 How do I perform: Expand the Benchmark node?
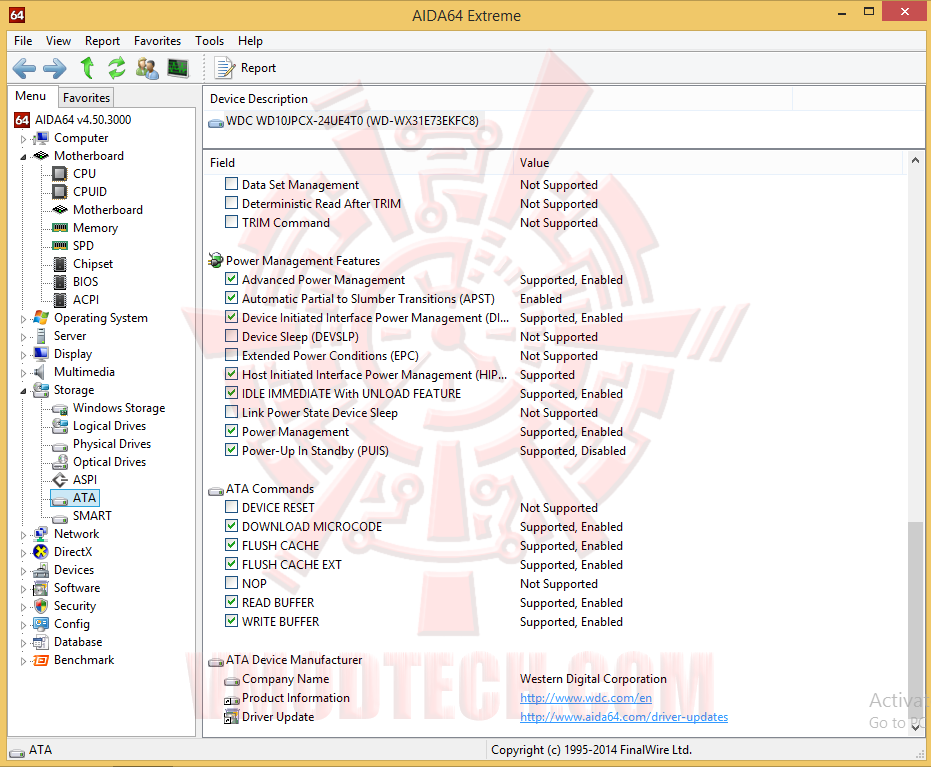pyautogui.click(x=23, y=661)
